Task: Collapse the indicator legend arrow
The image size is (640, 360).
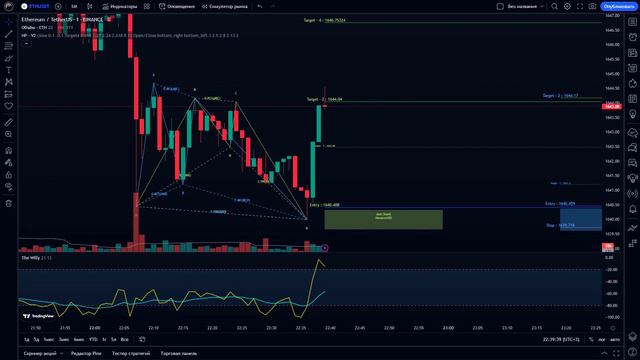Action: tap(26, 43)
